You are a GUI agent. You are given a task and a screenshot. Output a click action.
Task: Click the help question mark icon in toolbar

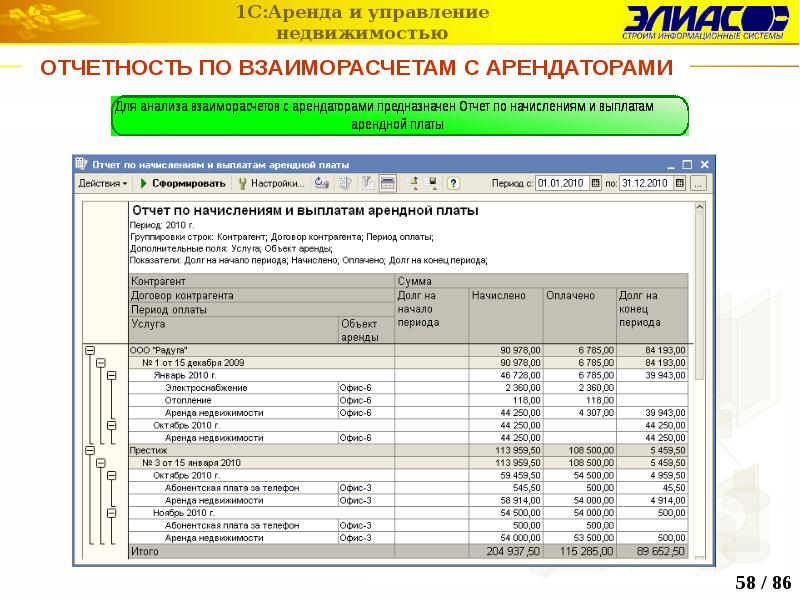coord(453,184)
